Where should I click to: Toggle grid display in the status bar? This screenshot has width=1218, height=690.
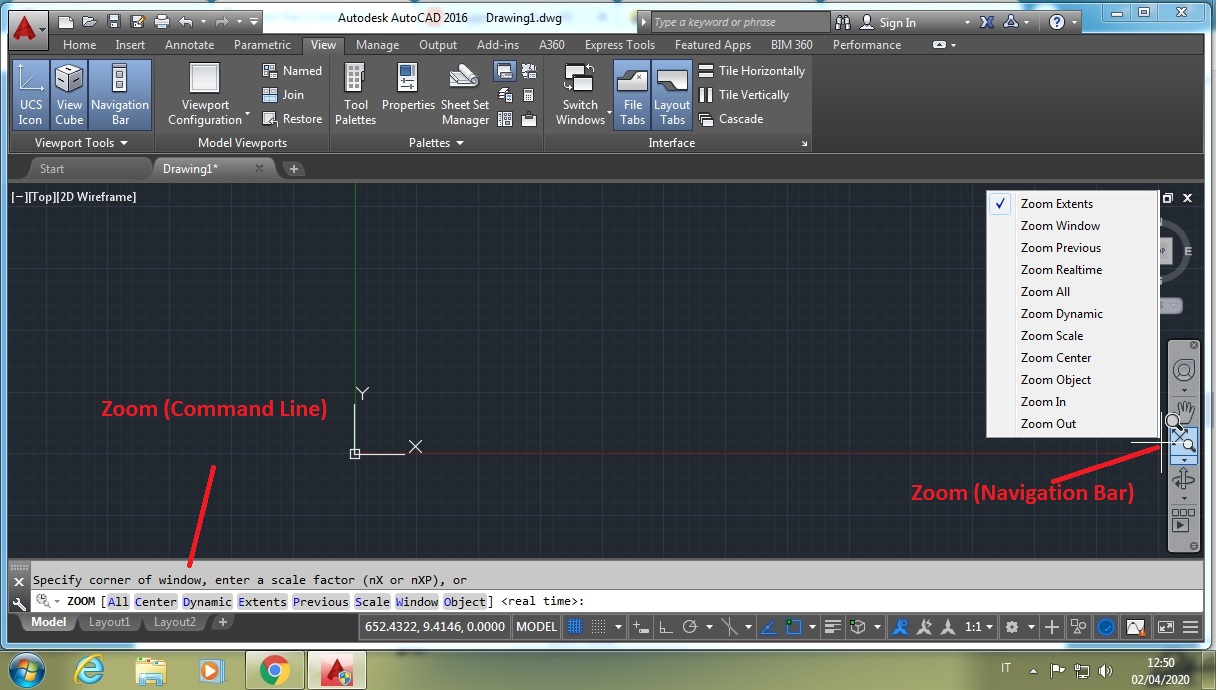(575, 627)
